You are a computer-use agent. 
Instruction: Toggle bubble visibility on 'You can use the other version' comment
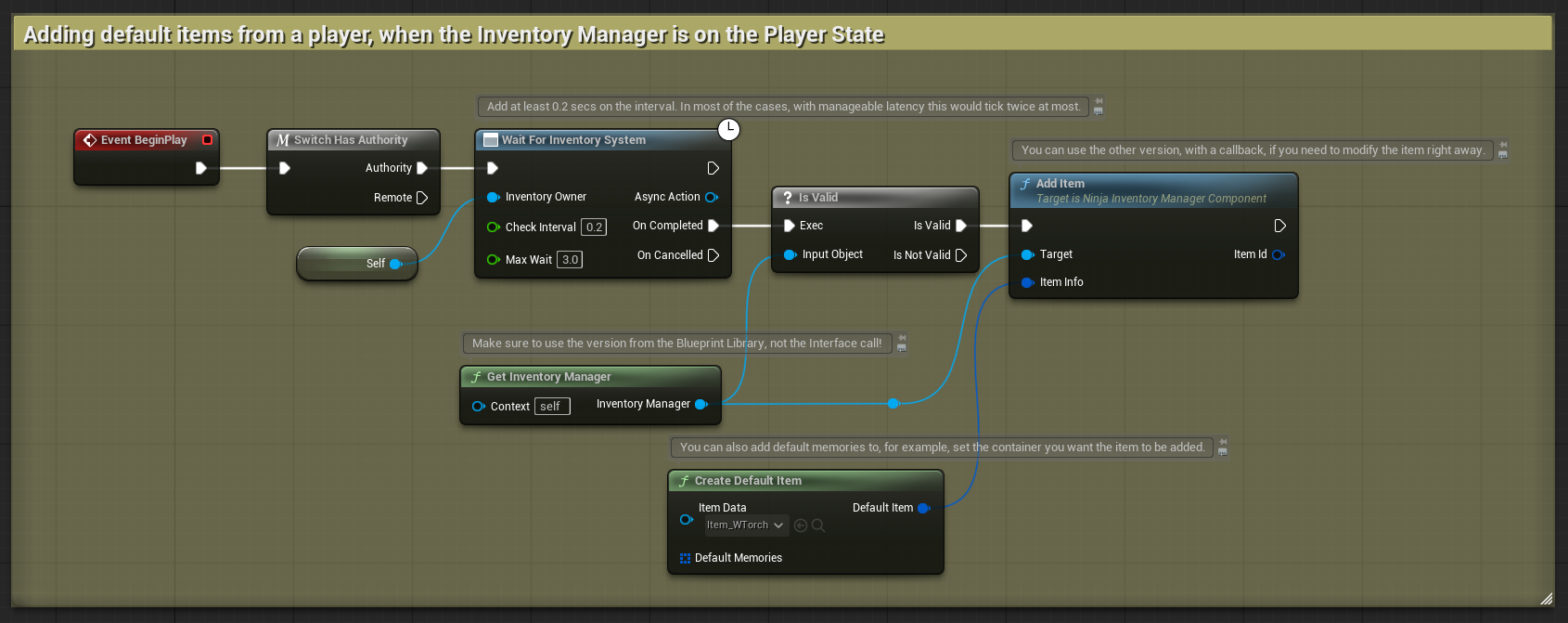tap(1503, 155)
